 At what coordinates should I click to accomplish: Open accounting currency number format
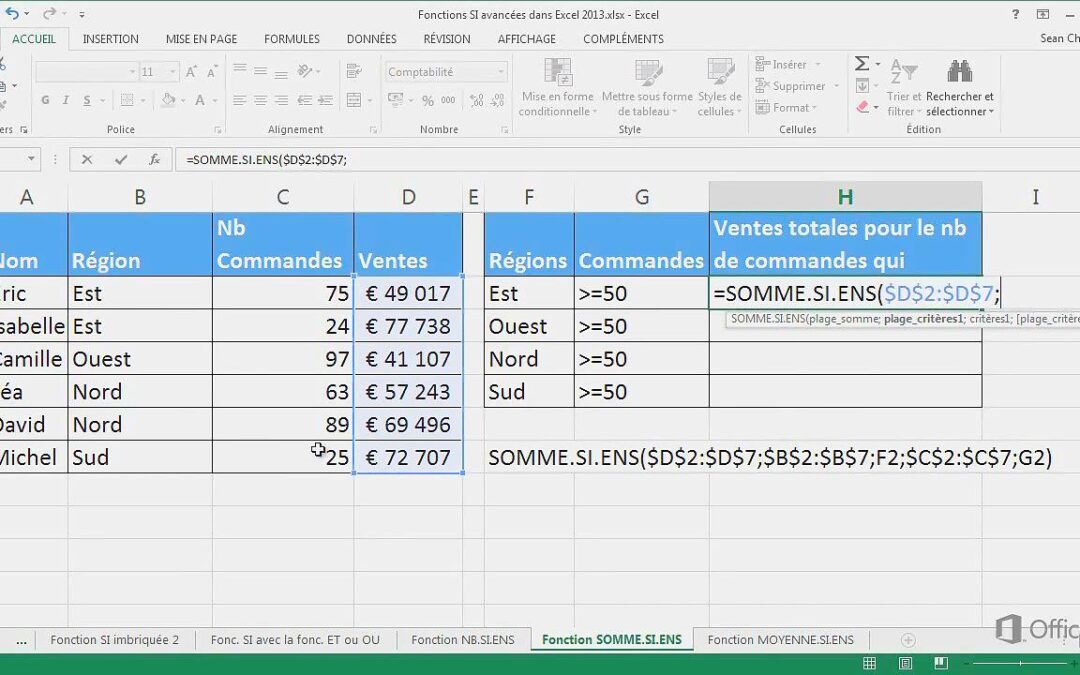click(x=395, y=101)
